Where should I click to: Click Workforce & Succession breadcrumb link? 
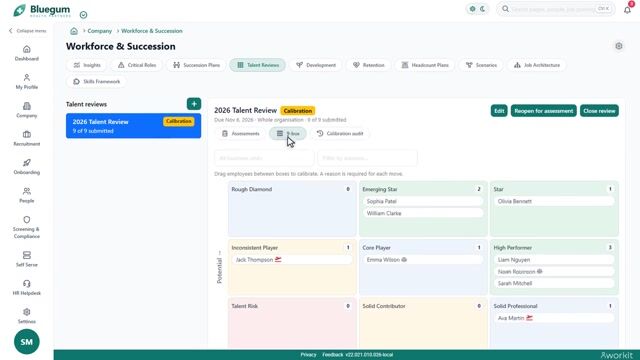[x=152, y=31]
